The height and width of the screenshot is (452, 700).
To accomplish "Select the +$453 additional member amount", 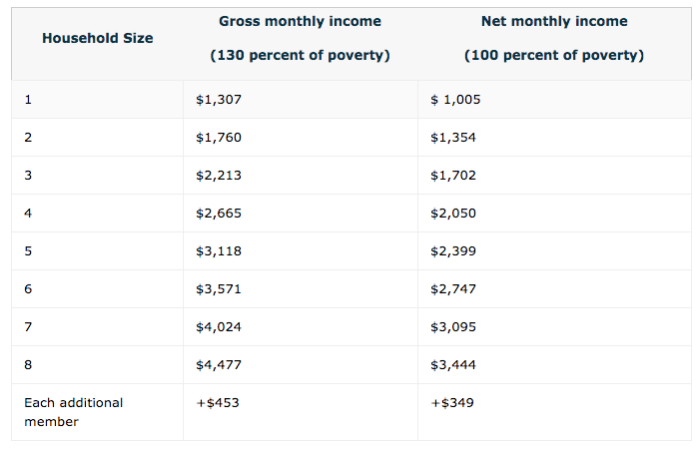I will (x=217, y=402).
